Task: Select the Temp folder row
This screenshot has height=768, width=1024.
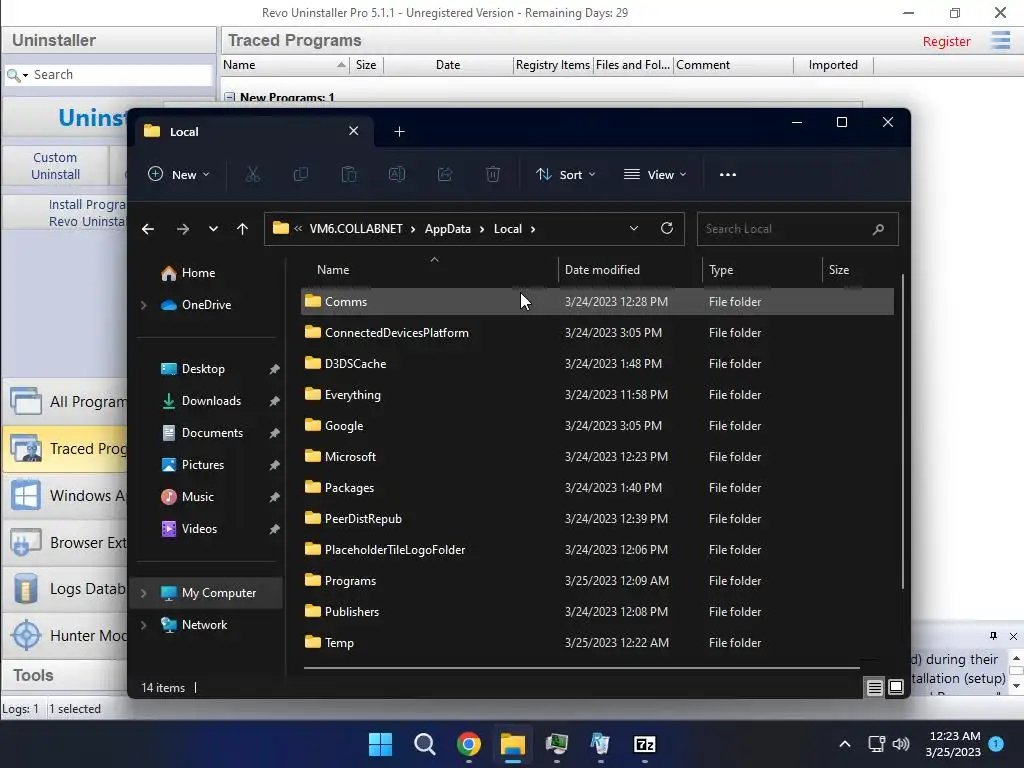Action: 597,643
